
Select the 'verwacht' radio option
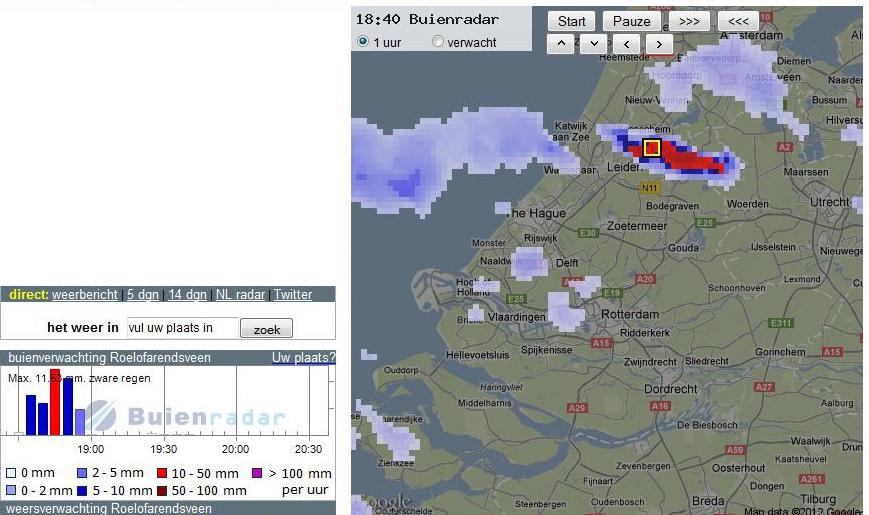coord(438,41)
